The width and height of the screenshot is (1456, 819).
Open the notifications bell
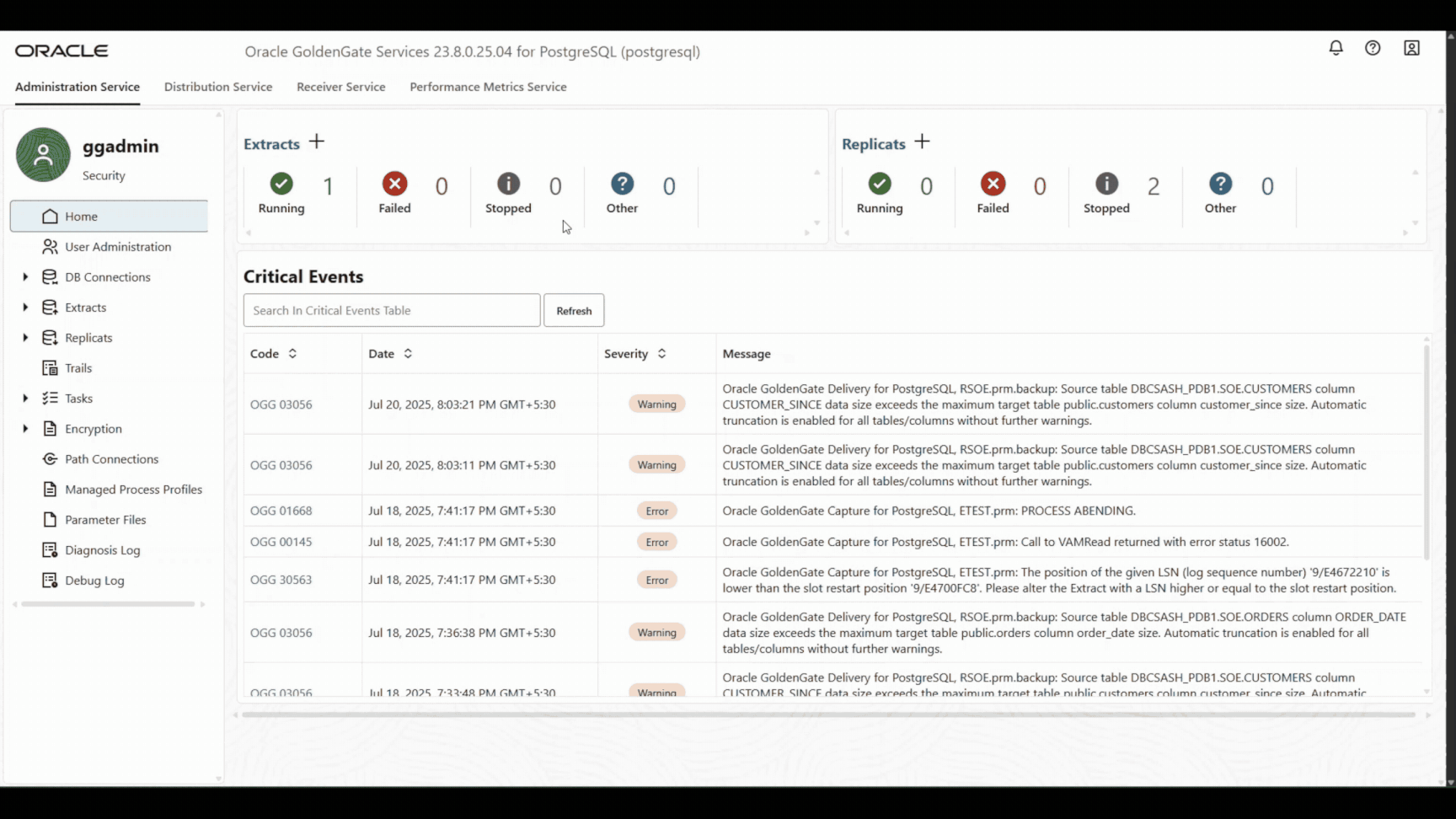pos(1336,48)
